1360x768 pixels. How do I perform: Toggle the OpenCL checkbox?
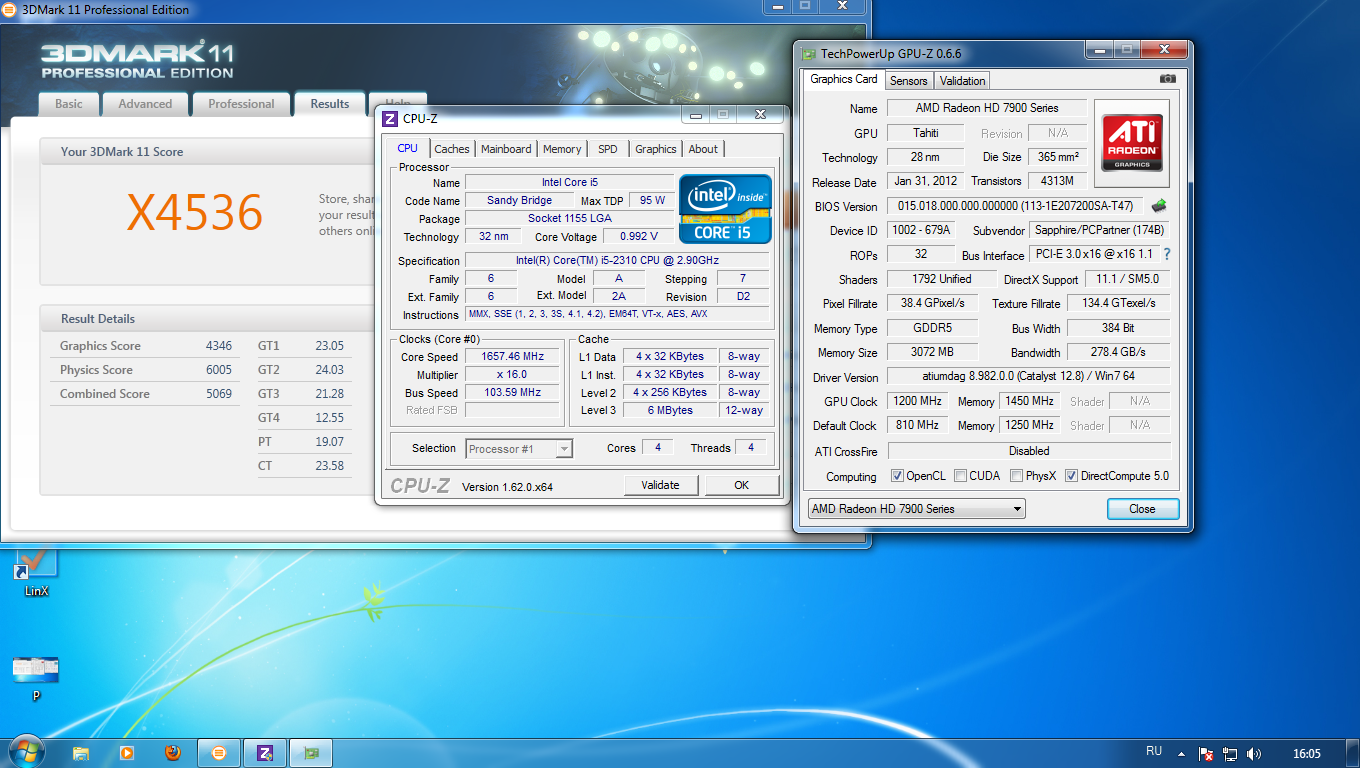pyautogui.click(x=897, y=476)
